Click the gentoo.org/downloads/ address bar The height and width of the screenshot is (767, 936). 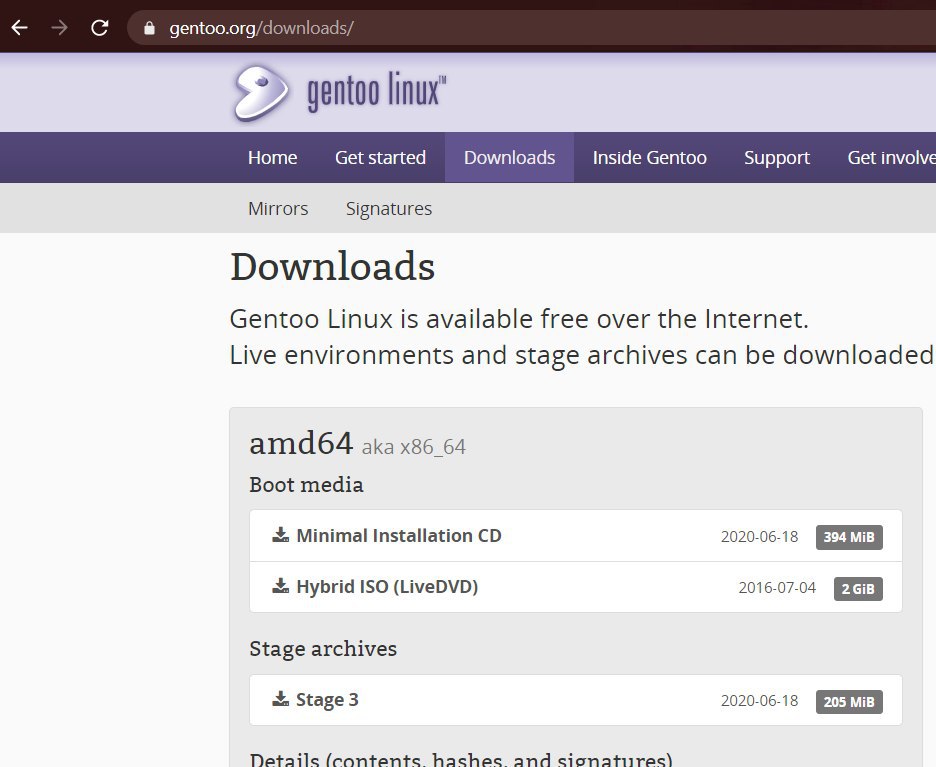[x=531, y=27]
